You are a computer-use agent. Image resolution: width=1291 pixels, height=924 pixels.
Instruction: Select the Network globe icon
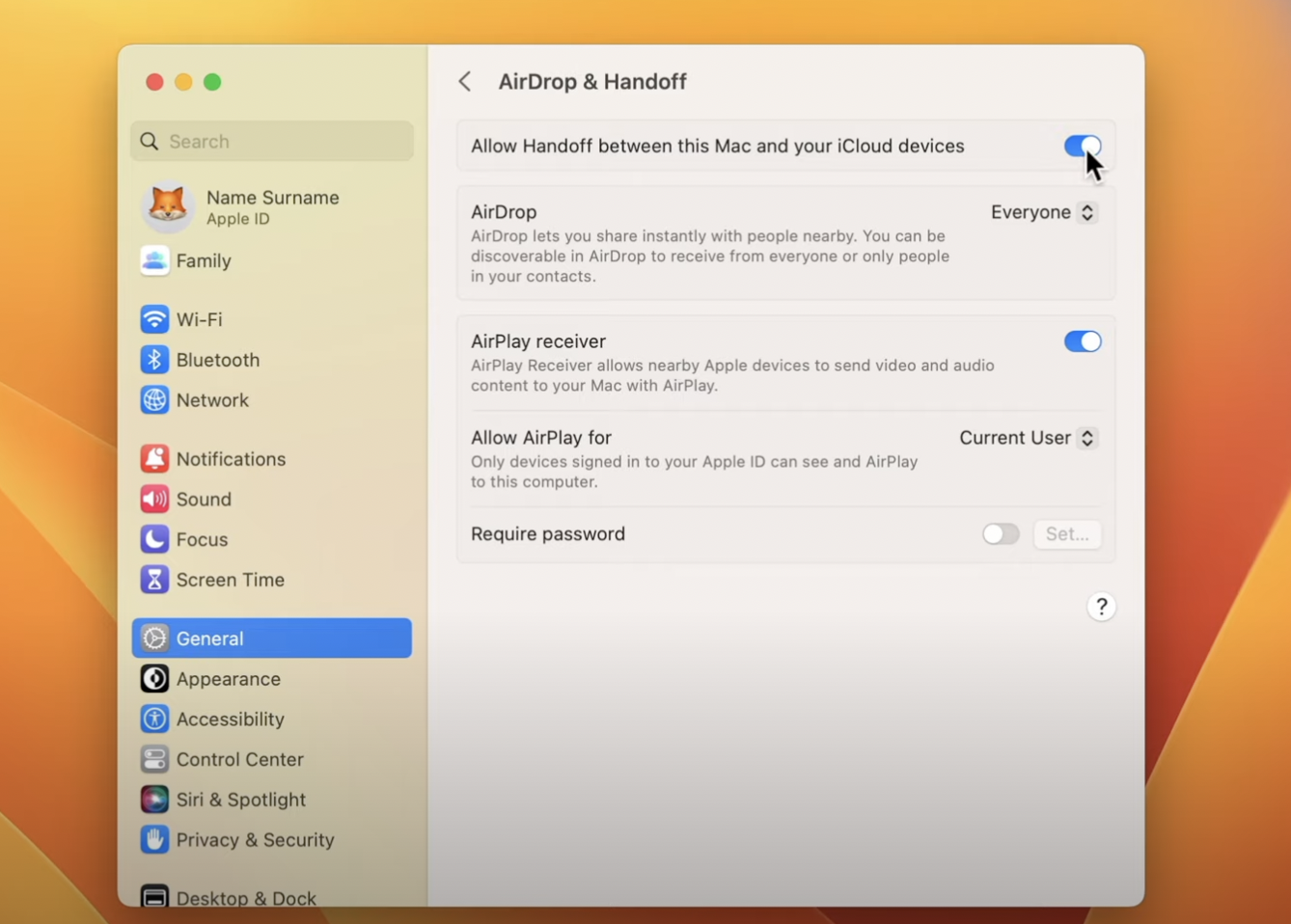point(154,400)
